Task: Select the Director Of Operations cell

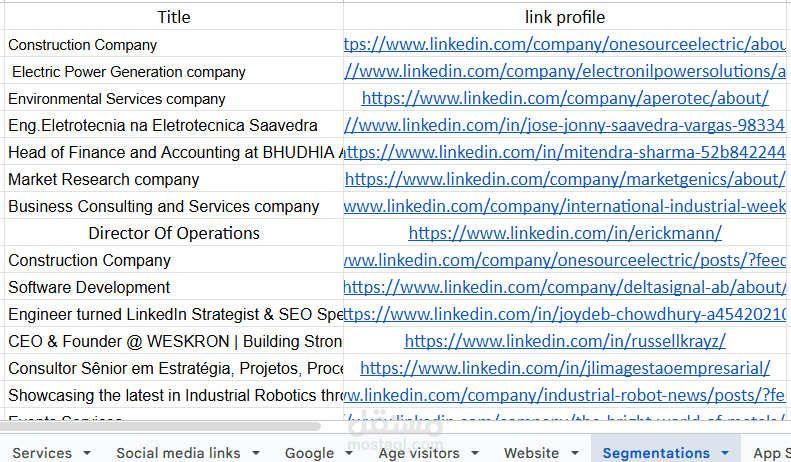Action: point(174,233)
